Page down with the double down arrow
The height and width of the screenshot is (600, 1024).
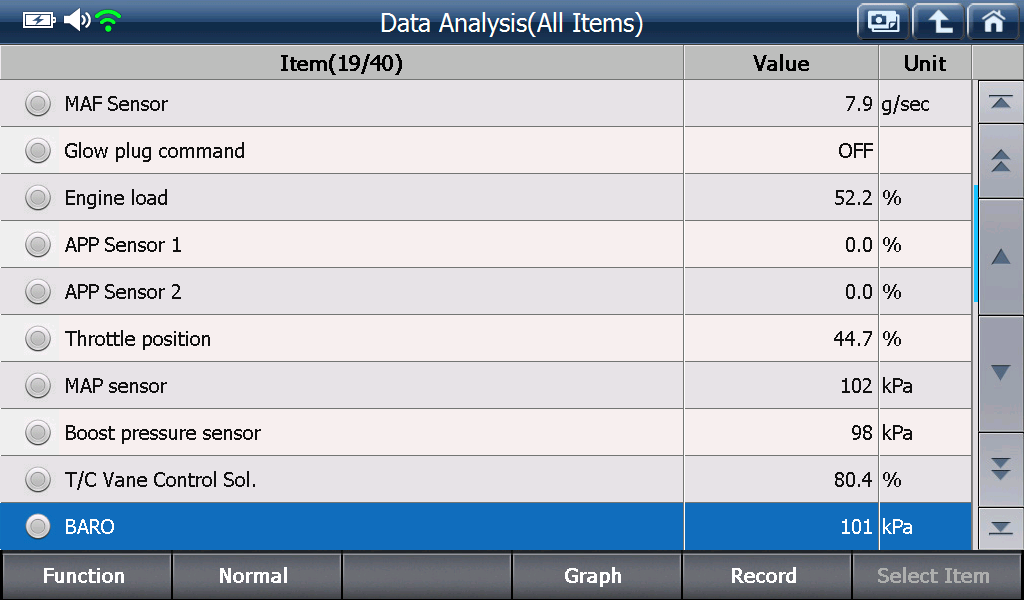coord(1000,469)
